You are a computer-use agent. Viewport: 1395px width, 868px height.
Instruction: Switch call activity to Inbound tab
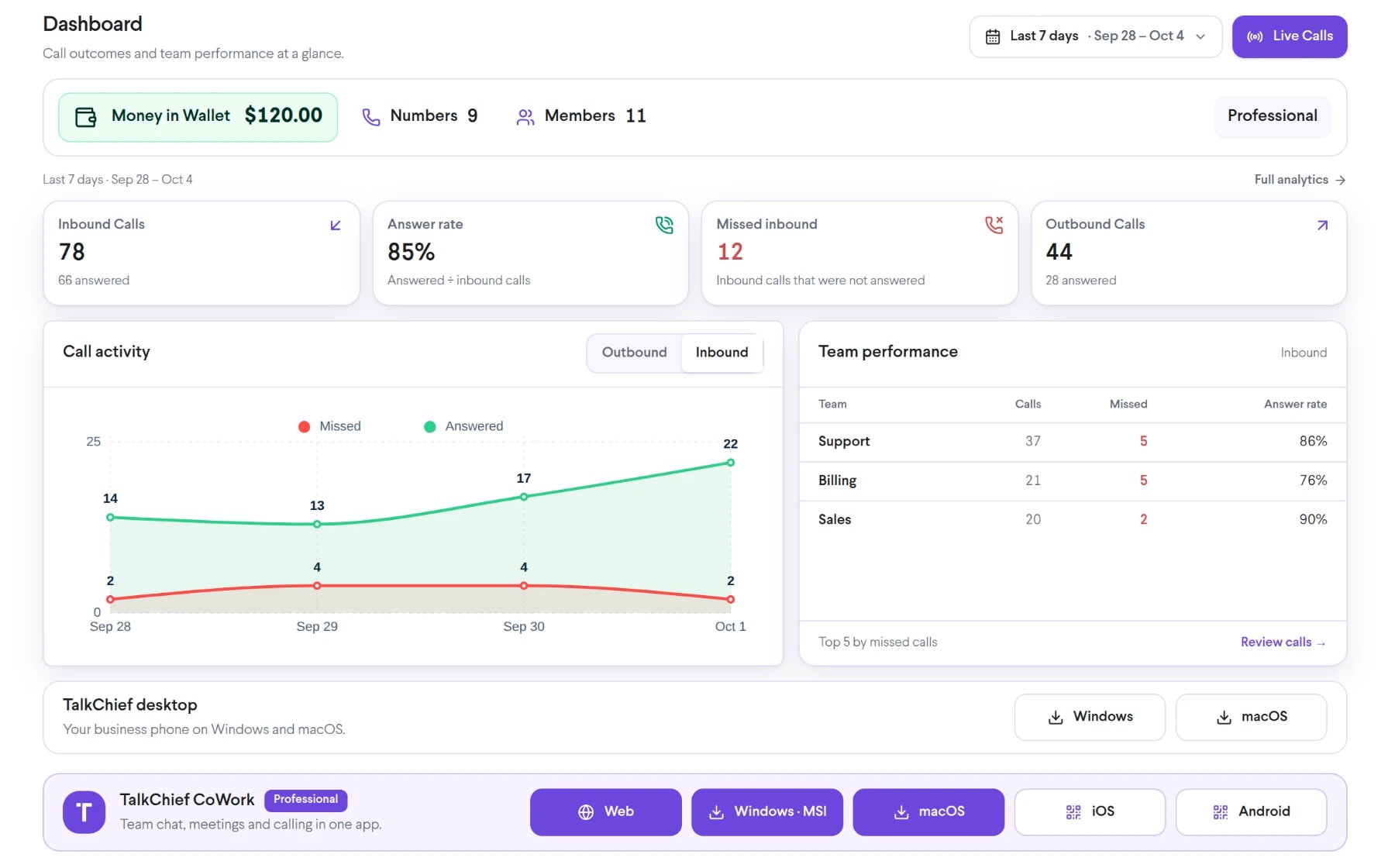click(x=722, y=353)
